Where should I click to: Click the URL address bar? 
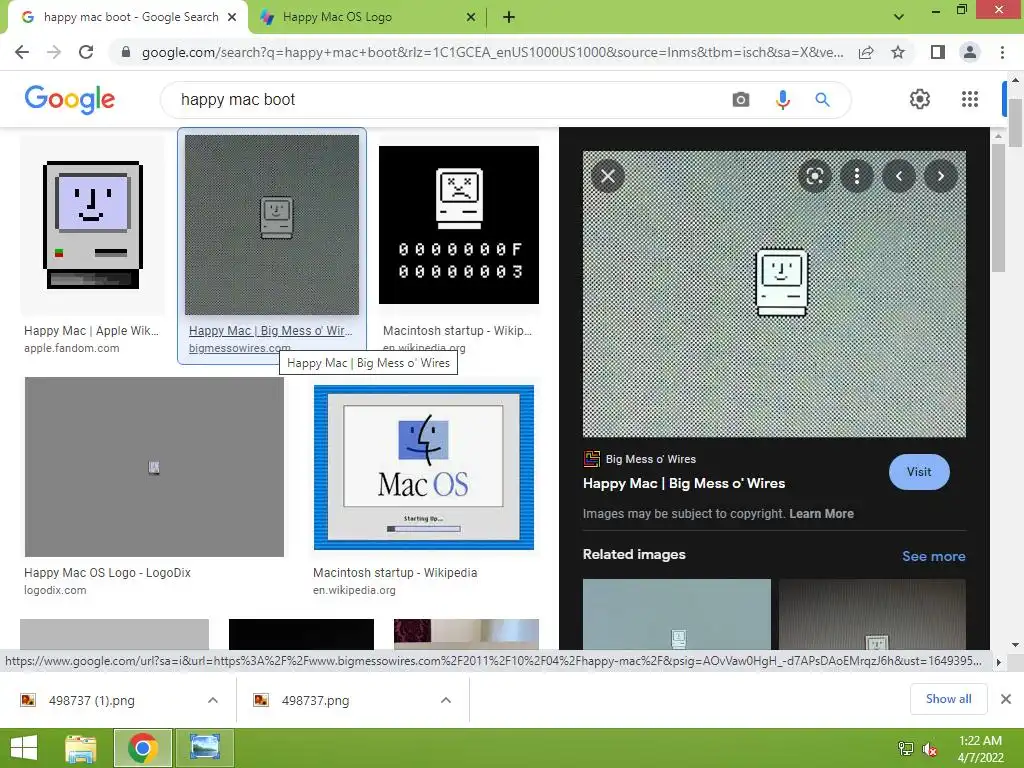pos(491,52)
